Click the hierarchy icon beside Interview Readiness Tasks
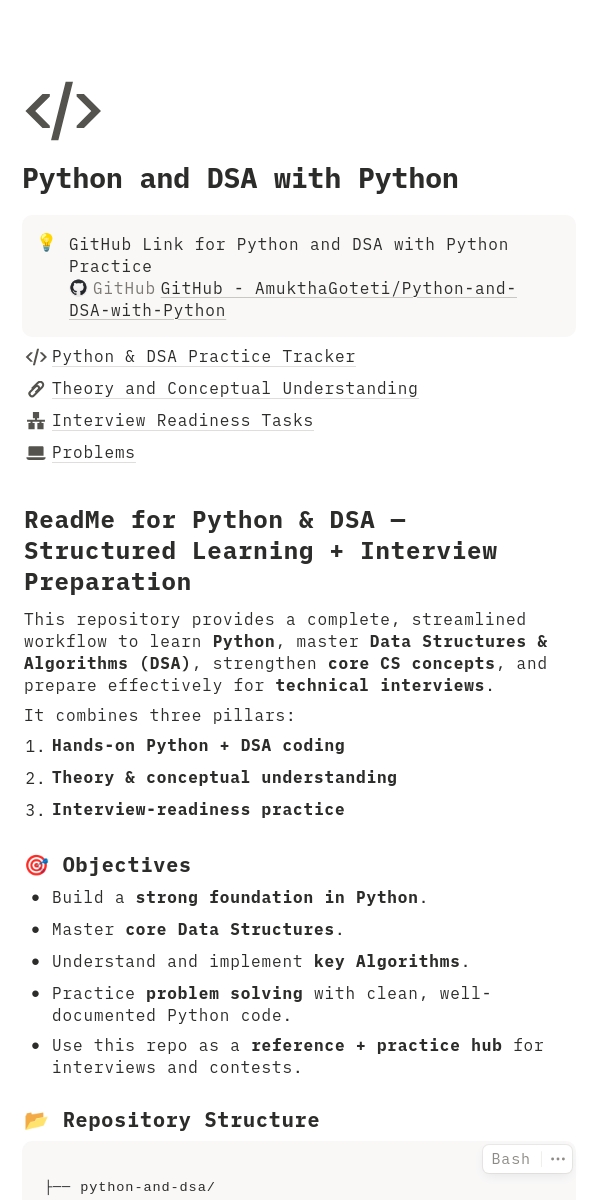 36,421
